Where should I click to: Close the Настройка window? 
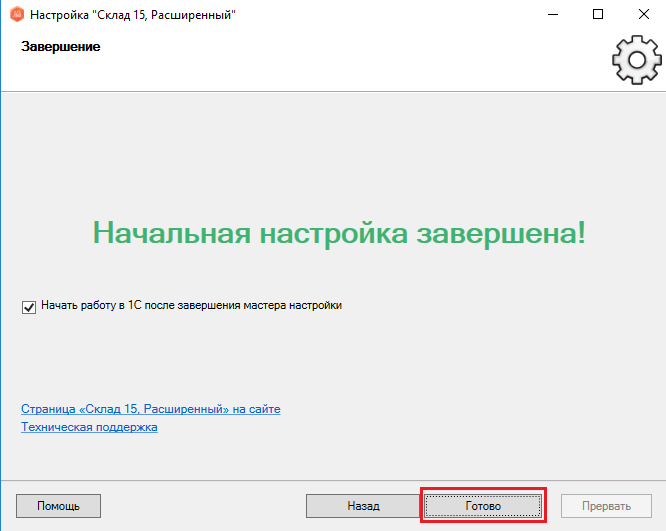coord(643,14)
